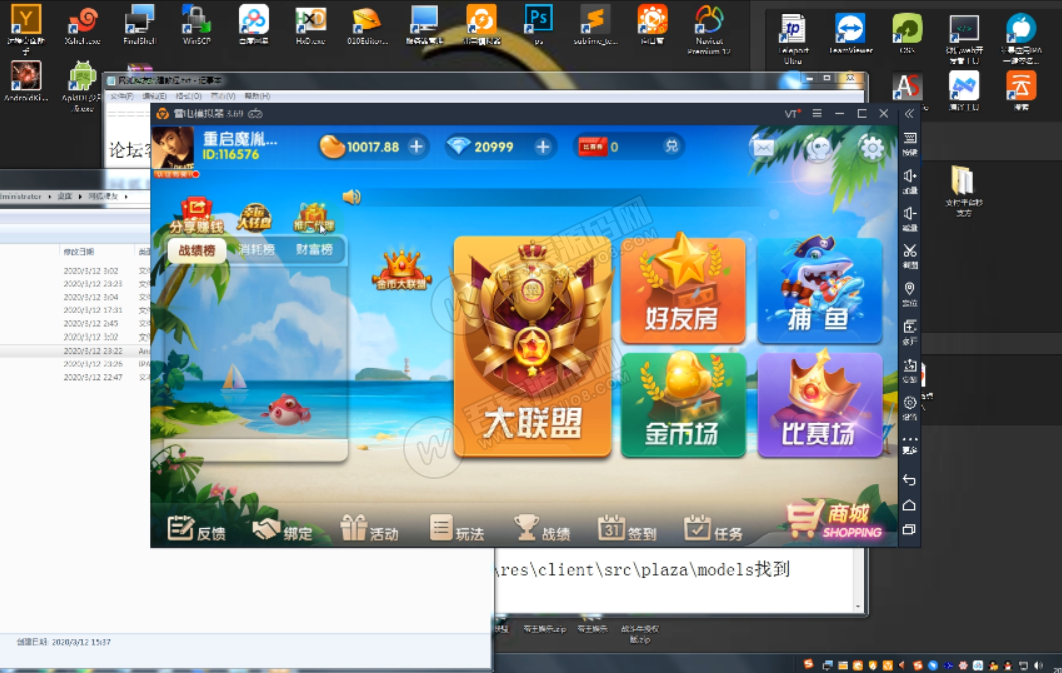
Task: Open the sublime text desktop shortcut
Action: click(x=595, y=24)
